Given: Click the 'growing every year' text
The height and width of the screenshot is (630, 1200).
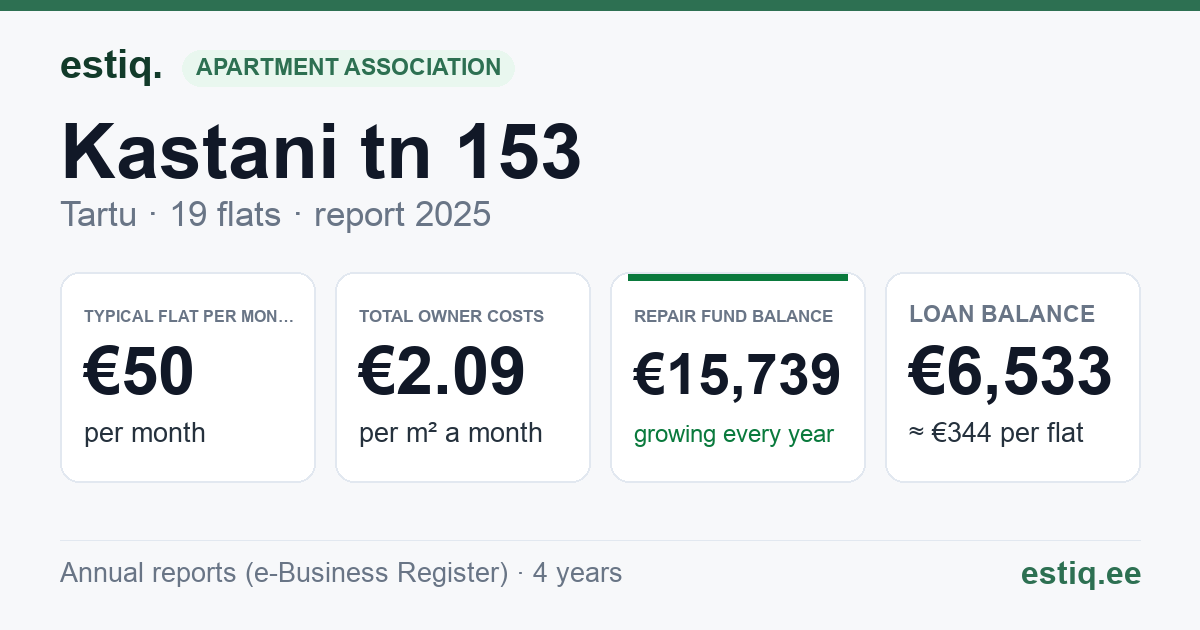Looking at the screenshot, I should [x=734, y=434].
